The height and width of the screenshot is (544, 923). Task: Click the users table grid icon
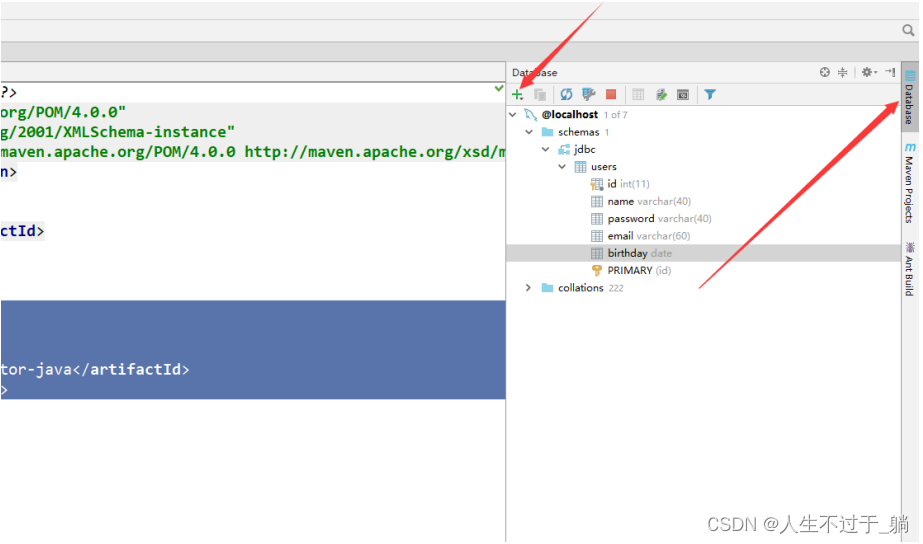pyautogui.click(x=580, y=167)
